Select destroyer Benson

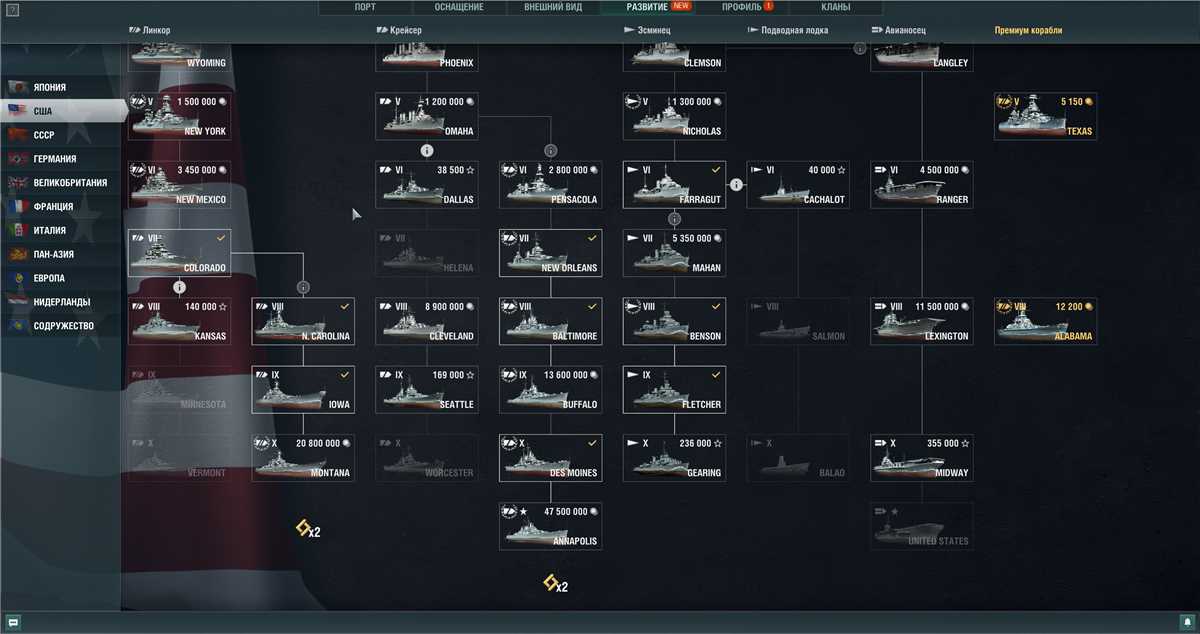click(x=675, y=321)
